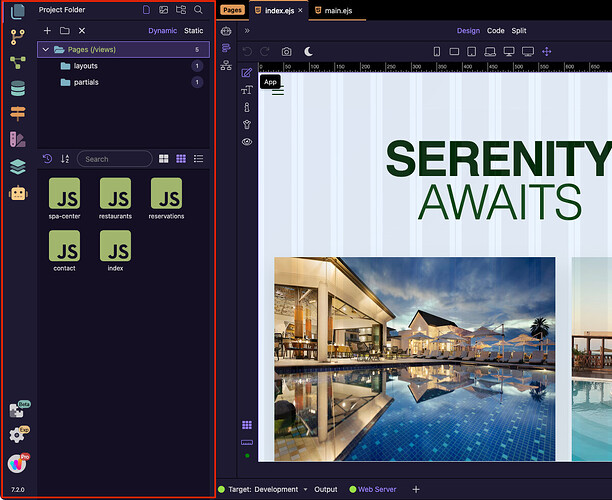Screen dimensions: 612x500
Task: Open the robot AI assistant panel
Action: [x=17, y=194]
